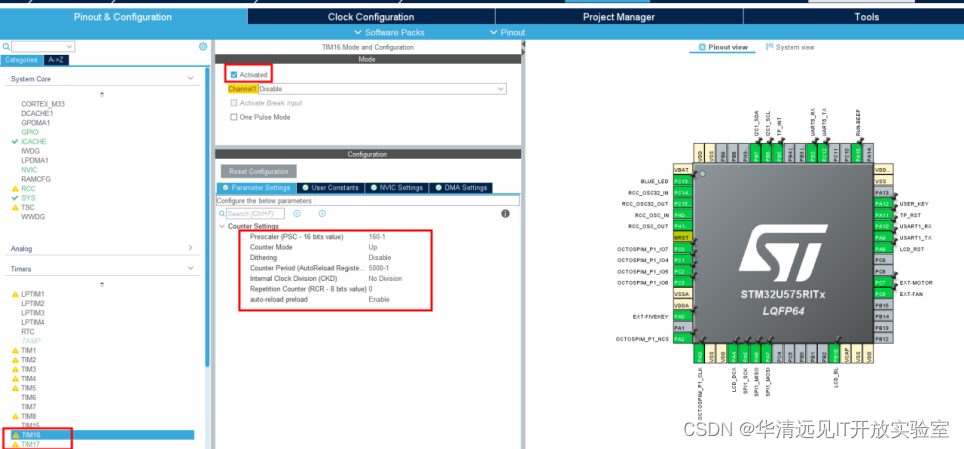Click the Counter Mode value Up

pos(373,247)
